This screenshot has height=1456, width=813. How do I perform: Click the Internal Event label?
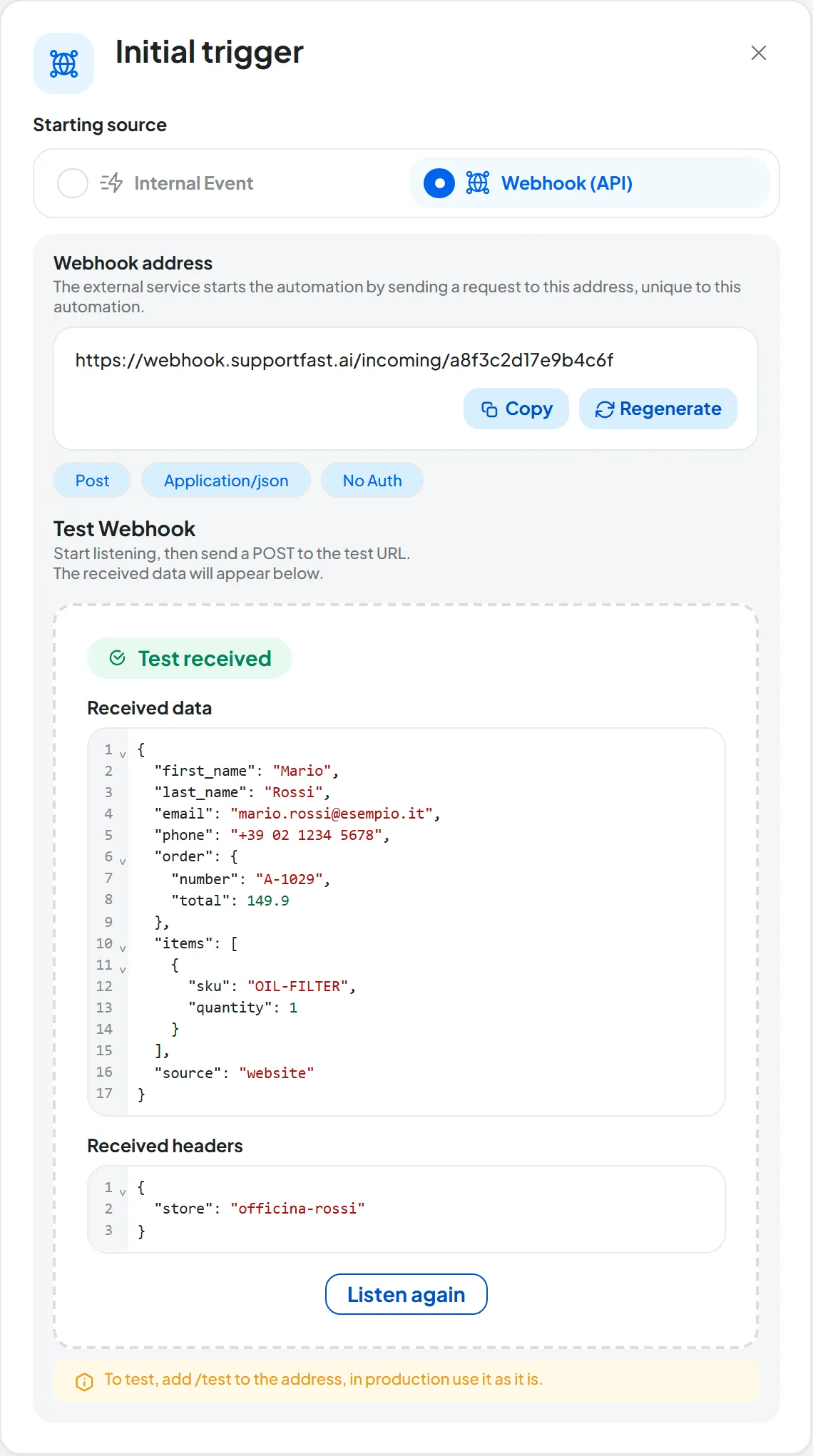pos(193,183)
